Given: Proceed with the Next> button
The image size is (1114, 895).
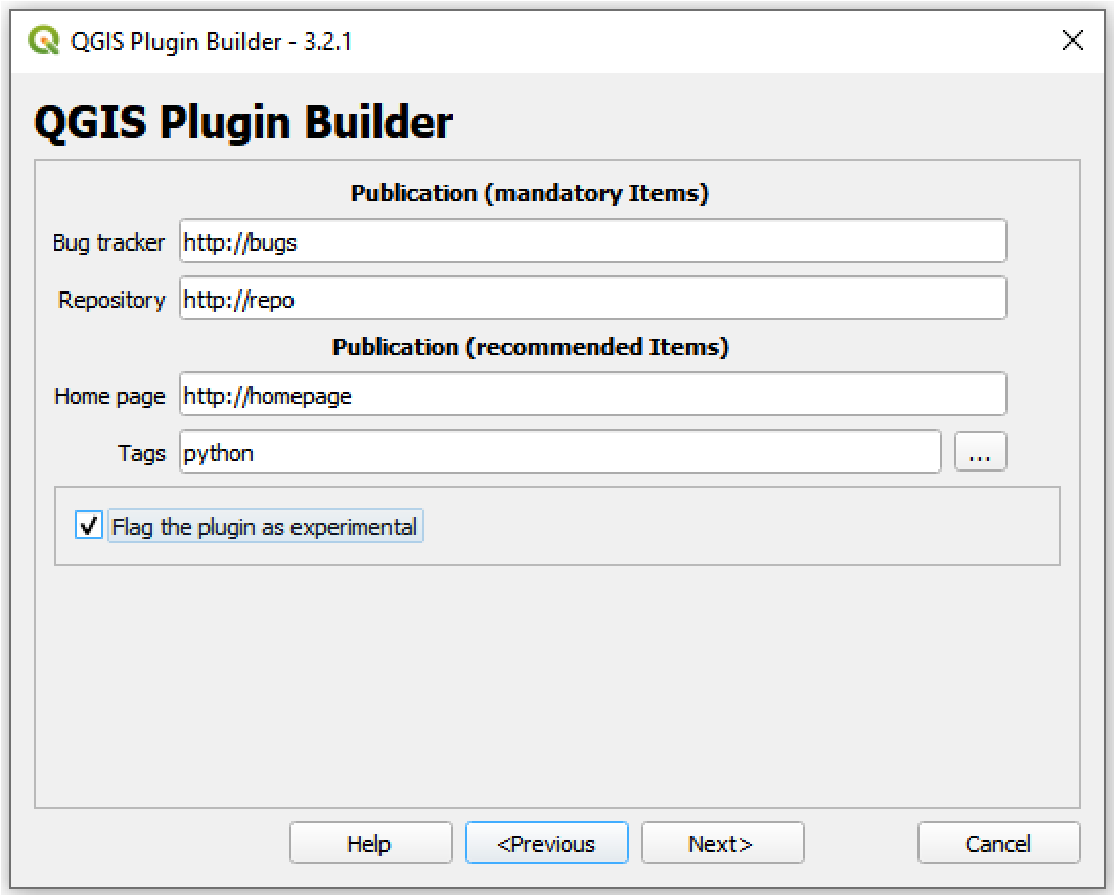Looking at the screenshot, I should (x=723, y=843).
